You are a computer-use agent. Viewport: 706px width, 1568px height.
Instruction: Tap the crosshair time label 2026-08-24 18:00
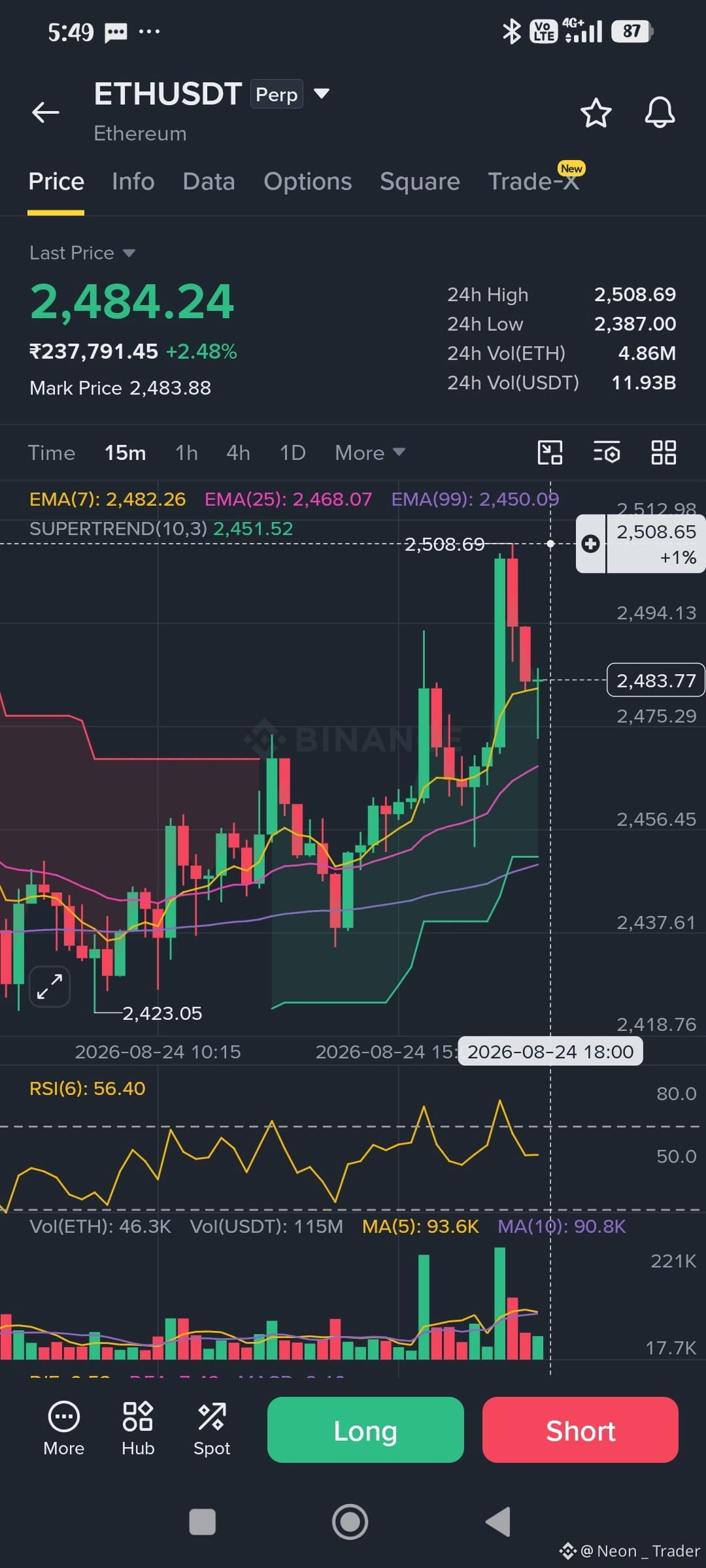(550, 1052)
